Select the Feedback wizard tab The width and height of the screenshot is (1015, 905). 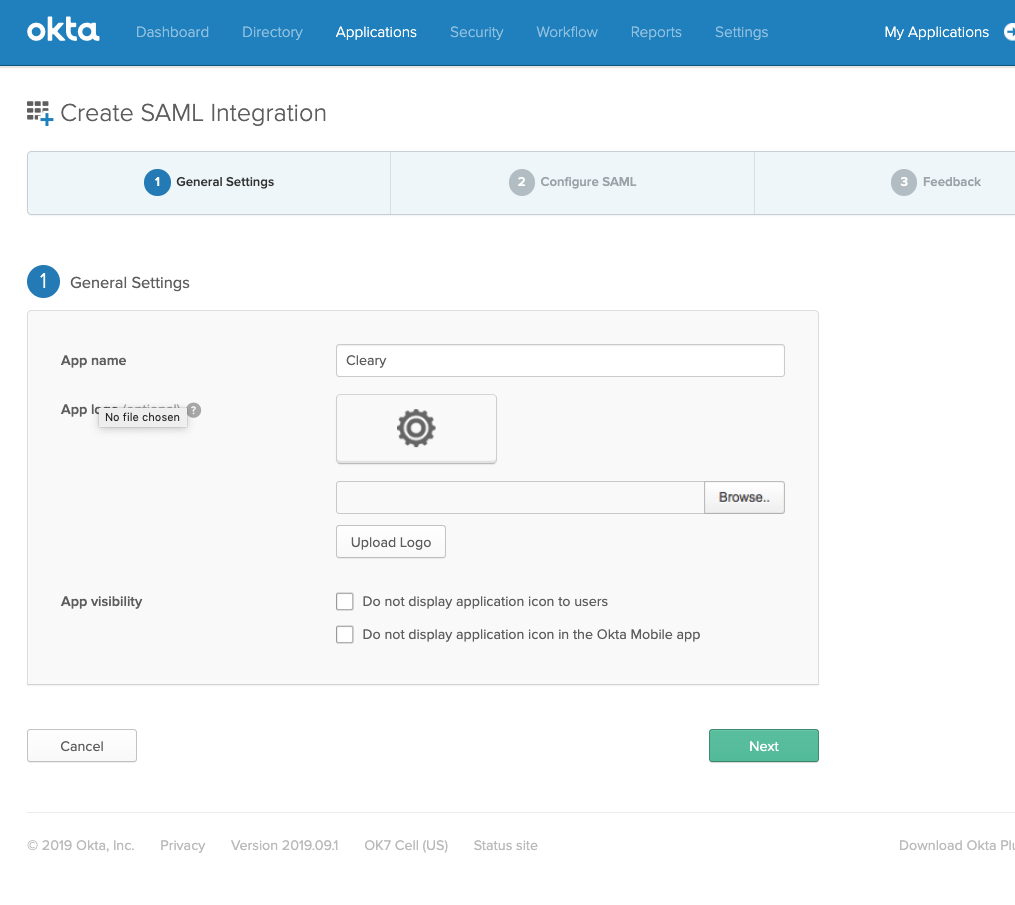click(x=885, y=183)
